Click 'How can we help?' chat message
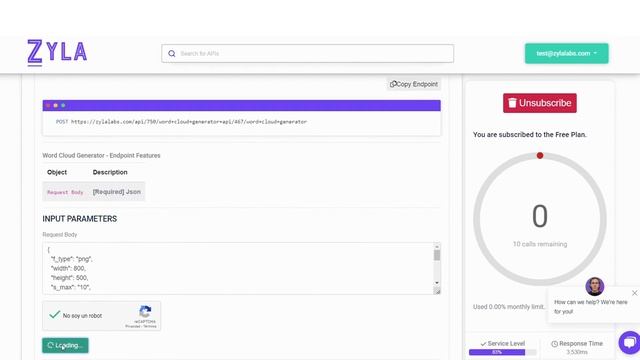 (x=591, y=307)
